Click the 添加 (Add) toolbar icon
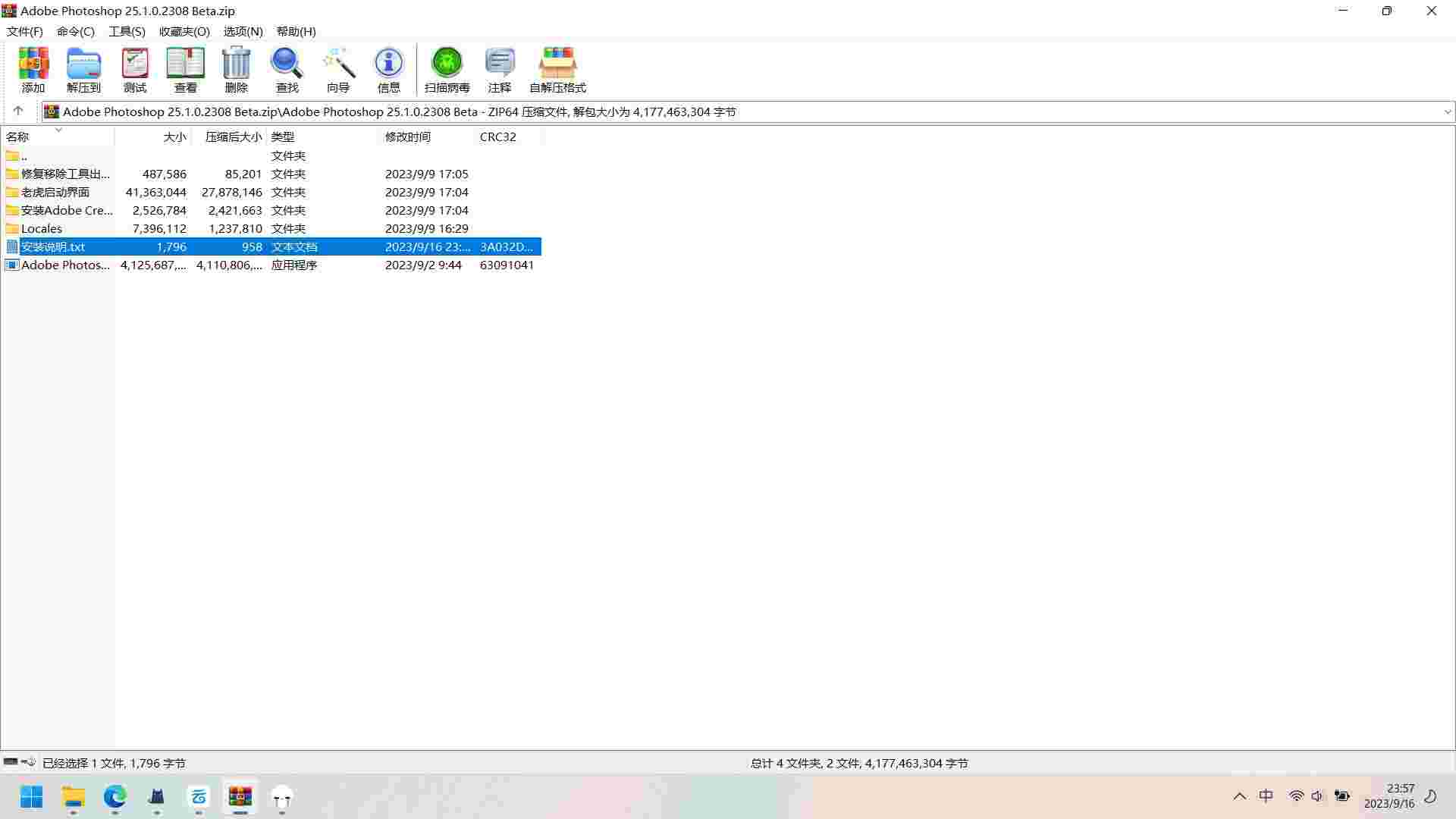Image resolution: width=1456 pixels, height=819 pixels. click(33, 70)
